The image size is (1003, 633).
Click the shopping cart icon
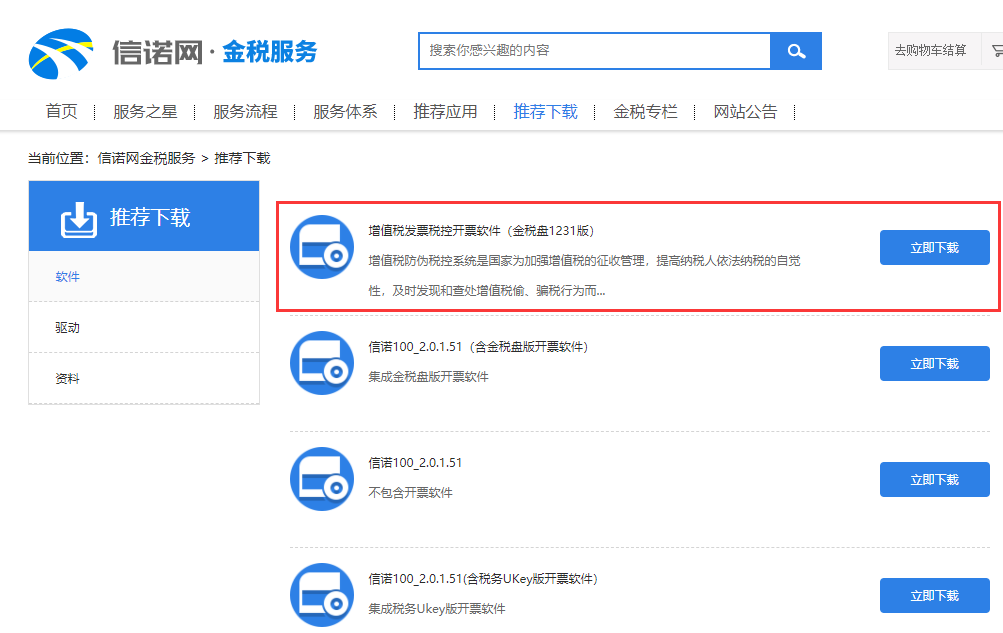pos(997,51)
